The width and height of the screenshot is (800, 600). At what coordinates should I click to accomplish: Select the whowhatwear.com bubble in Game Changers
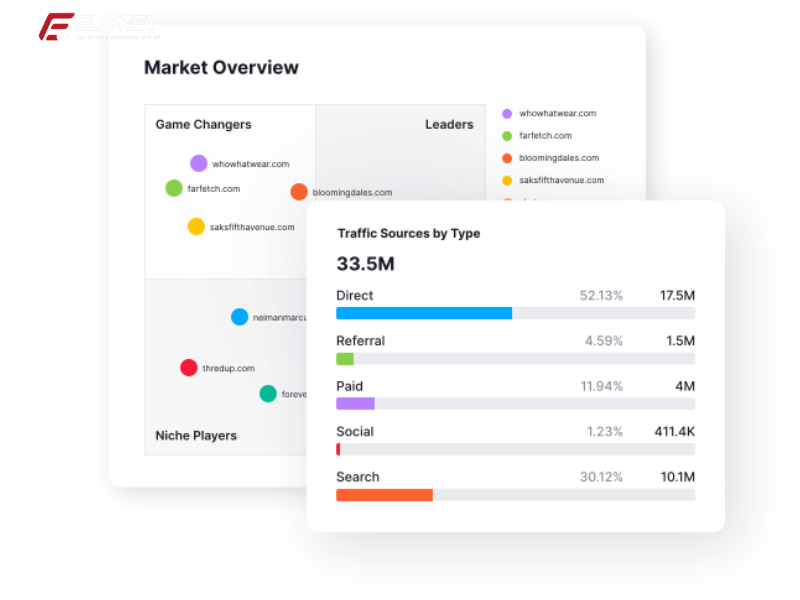coord(199,162)
